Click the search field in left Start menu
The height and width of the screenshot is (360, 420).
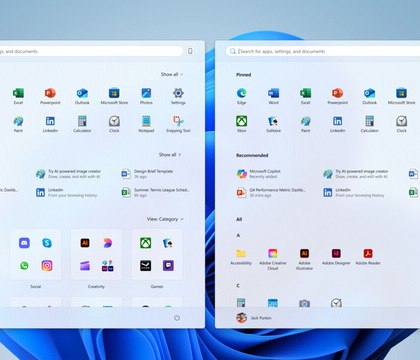[x=91, y=51]
